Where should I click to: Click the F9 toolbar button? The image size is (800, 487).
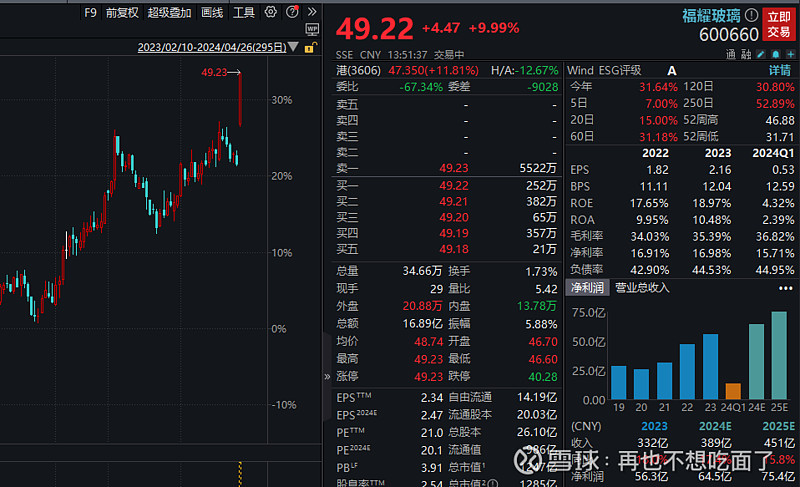90,12
